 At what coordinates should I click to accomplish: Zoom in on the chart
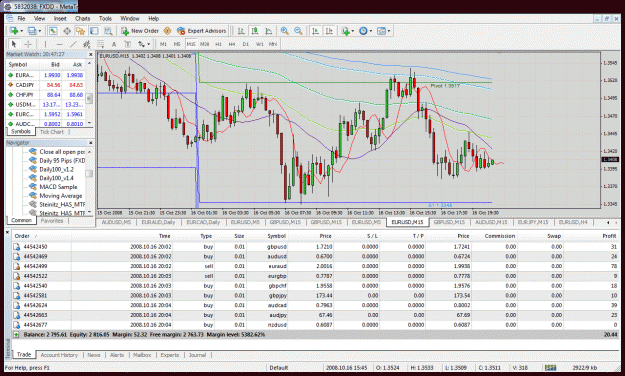285,31
